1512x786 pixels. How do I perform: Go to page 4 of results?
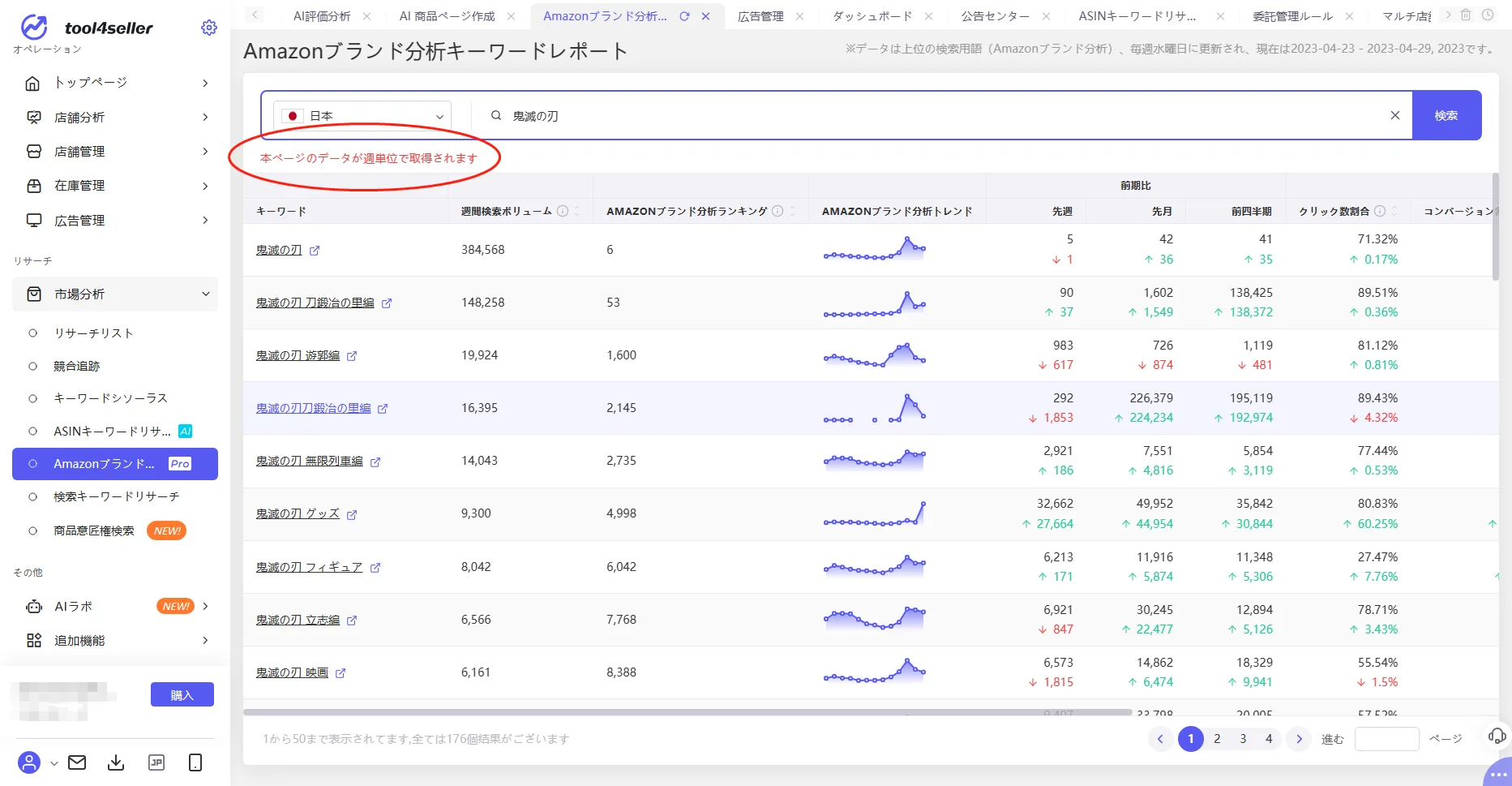click(x=1269, y=739)
